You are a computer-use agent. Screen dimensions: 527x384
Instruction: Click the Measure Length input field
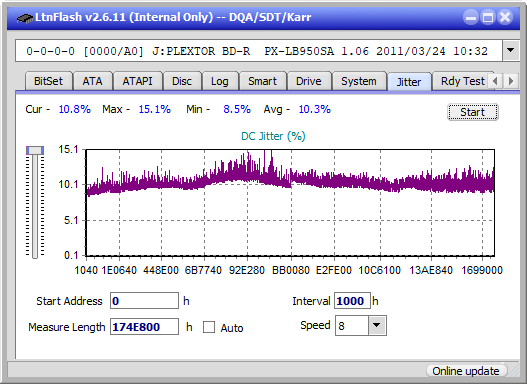(145, 327)
